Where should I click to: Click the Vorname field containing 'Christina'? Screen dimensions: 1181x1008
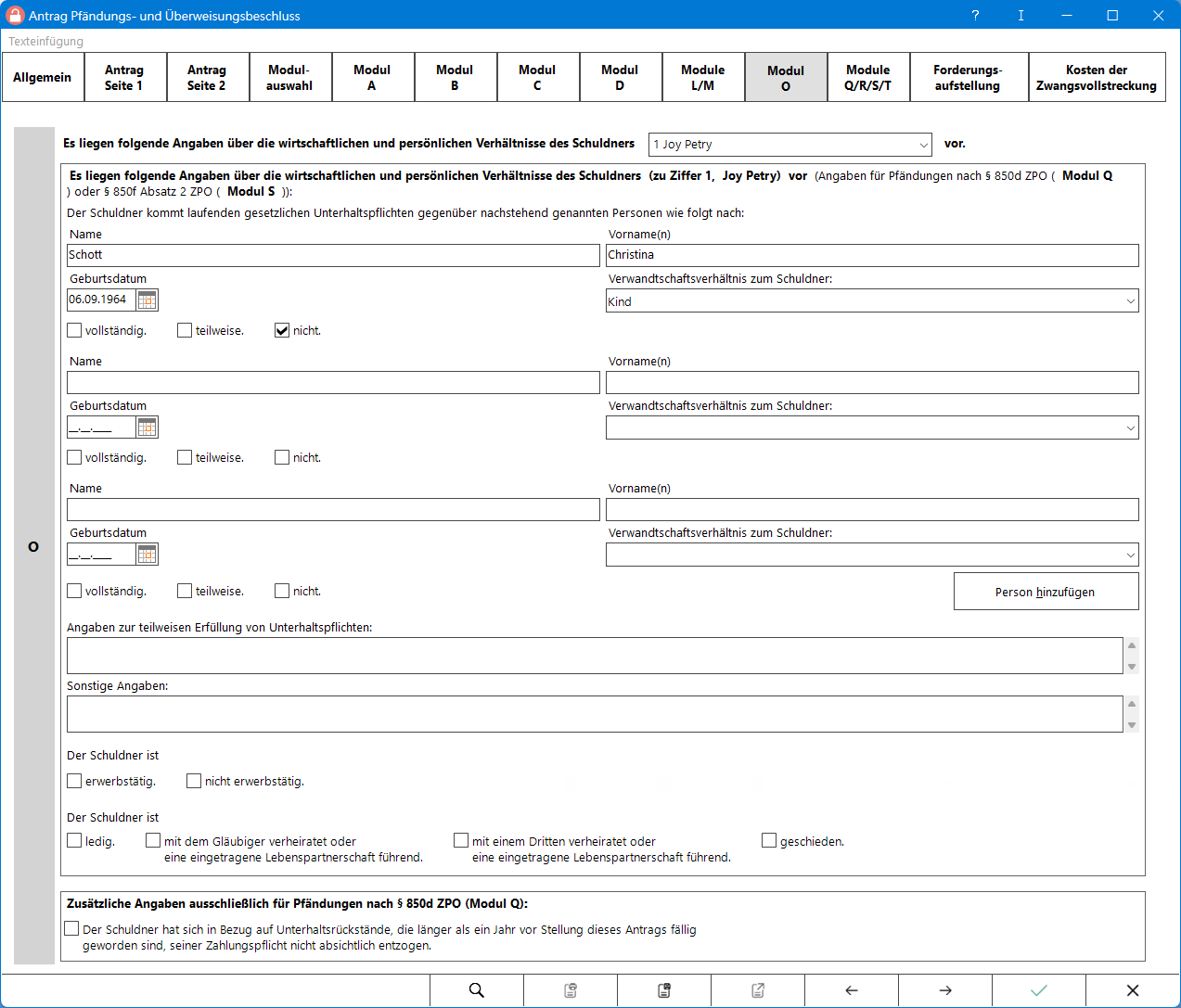coord(872,255)
